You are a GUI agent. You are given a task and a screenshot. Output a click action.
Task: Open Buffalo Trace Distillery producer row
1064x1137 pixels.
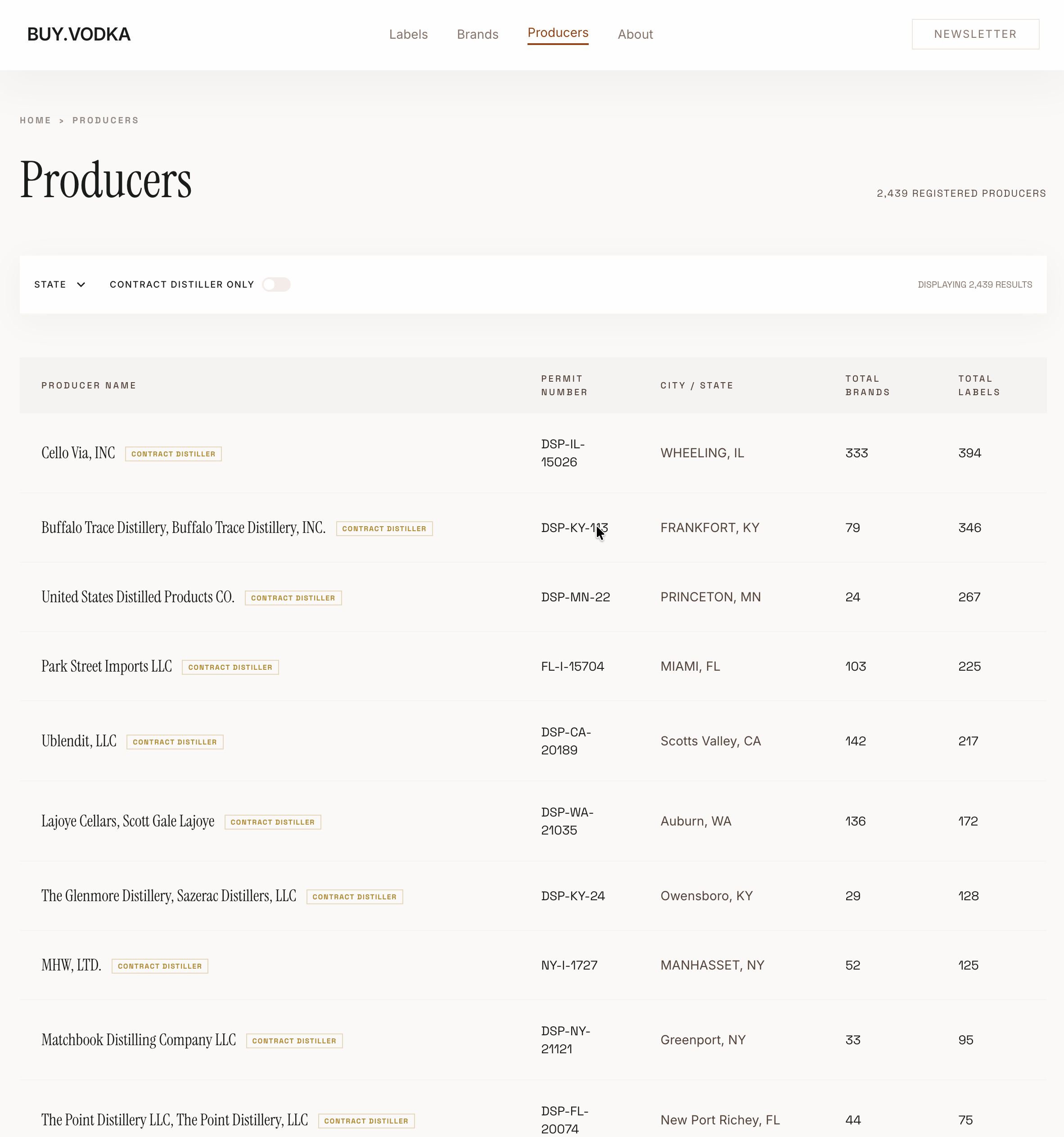click(183, 528)
